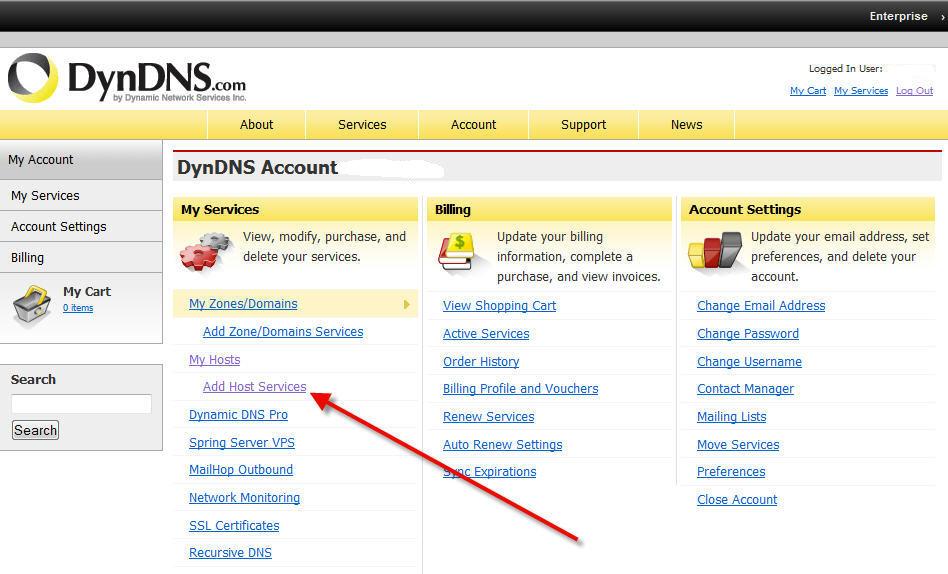Click the 0 items cart link
The height and width of the screenshot is (574, 948).
[78, 308]
